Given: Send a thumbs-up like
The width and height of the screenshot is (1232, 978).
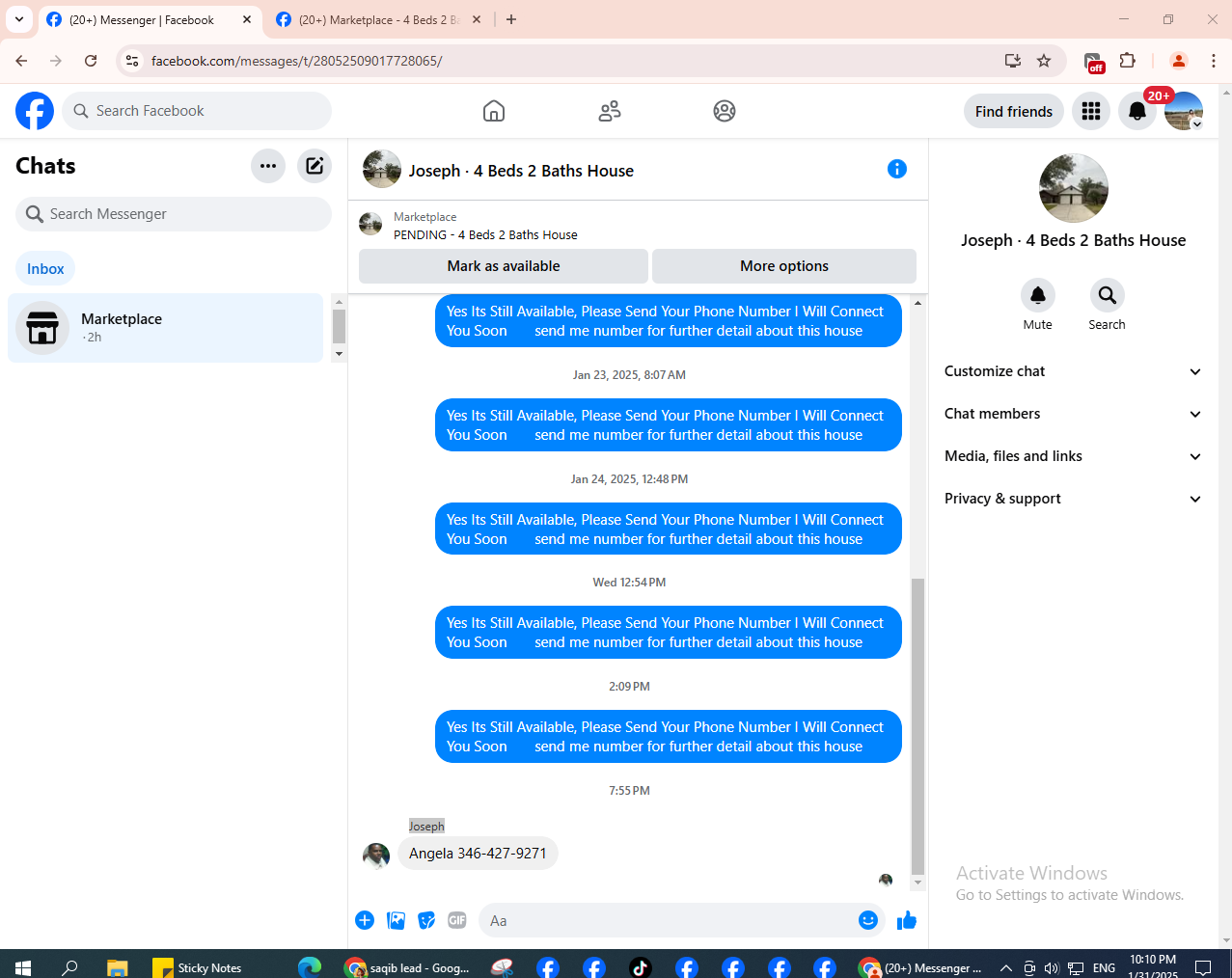Looking at the screenshot, I should coord(907,921).
